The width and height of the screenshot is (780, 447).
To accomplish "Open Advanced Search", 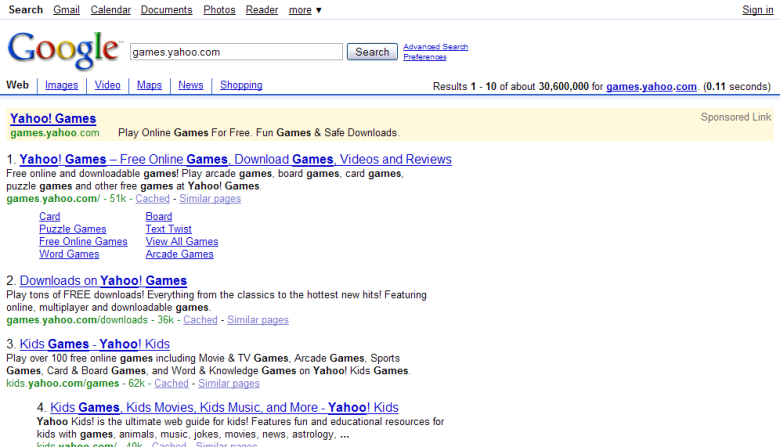I will pos(436,47).
